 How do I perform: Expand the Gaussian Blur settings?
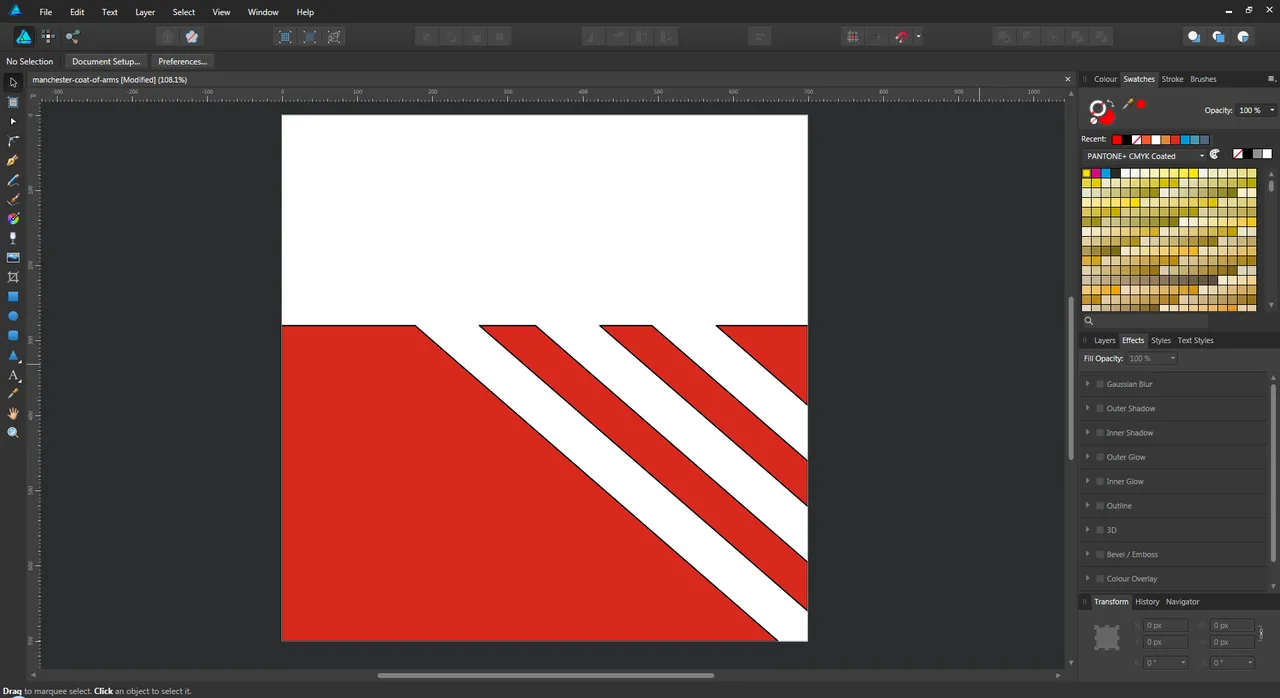1088,384
